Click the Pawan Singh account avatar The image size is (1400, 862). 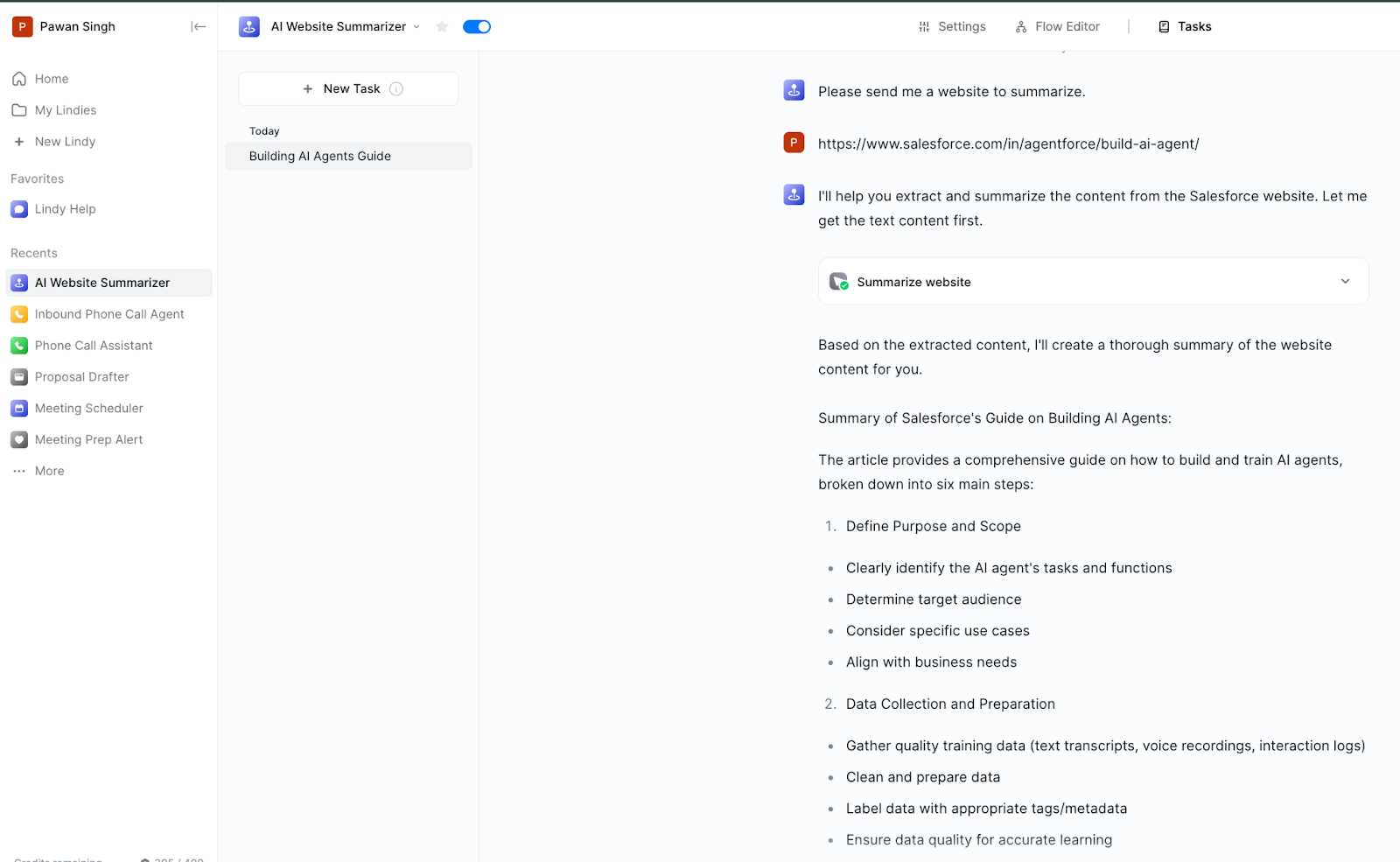(22, 26)
